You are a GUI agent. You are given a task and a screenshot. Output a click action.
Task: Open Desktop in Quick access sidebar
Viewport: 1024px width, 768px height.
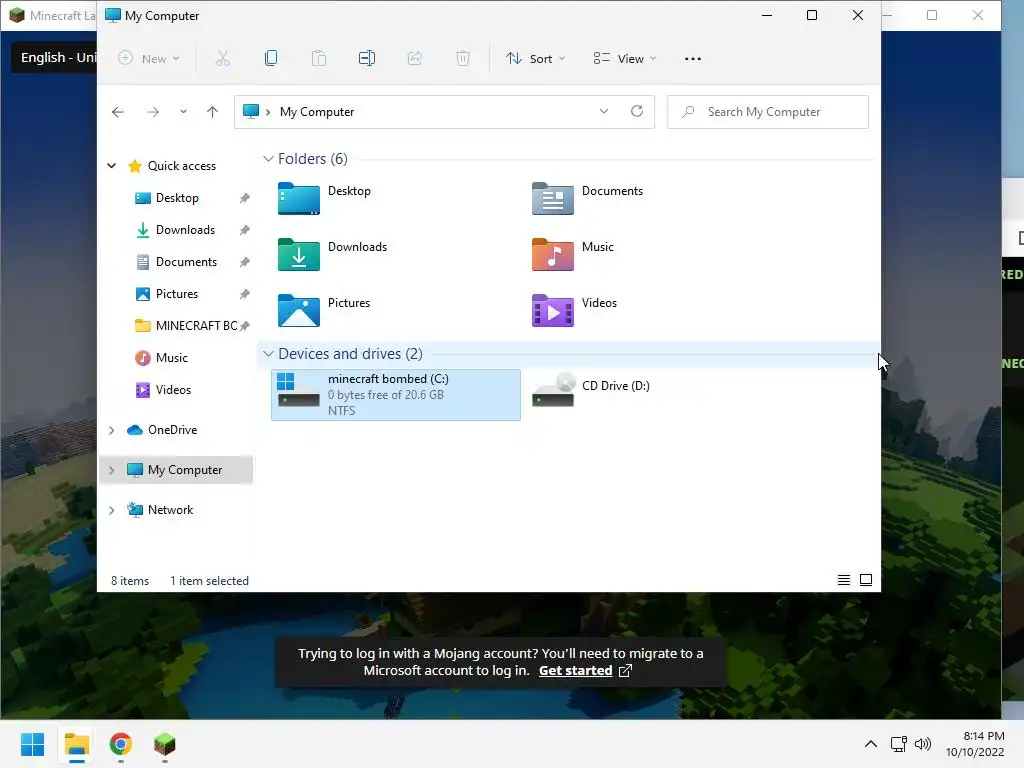[177, 198]
